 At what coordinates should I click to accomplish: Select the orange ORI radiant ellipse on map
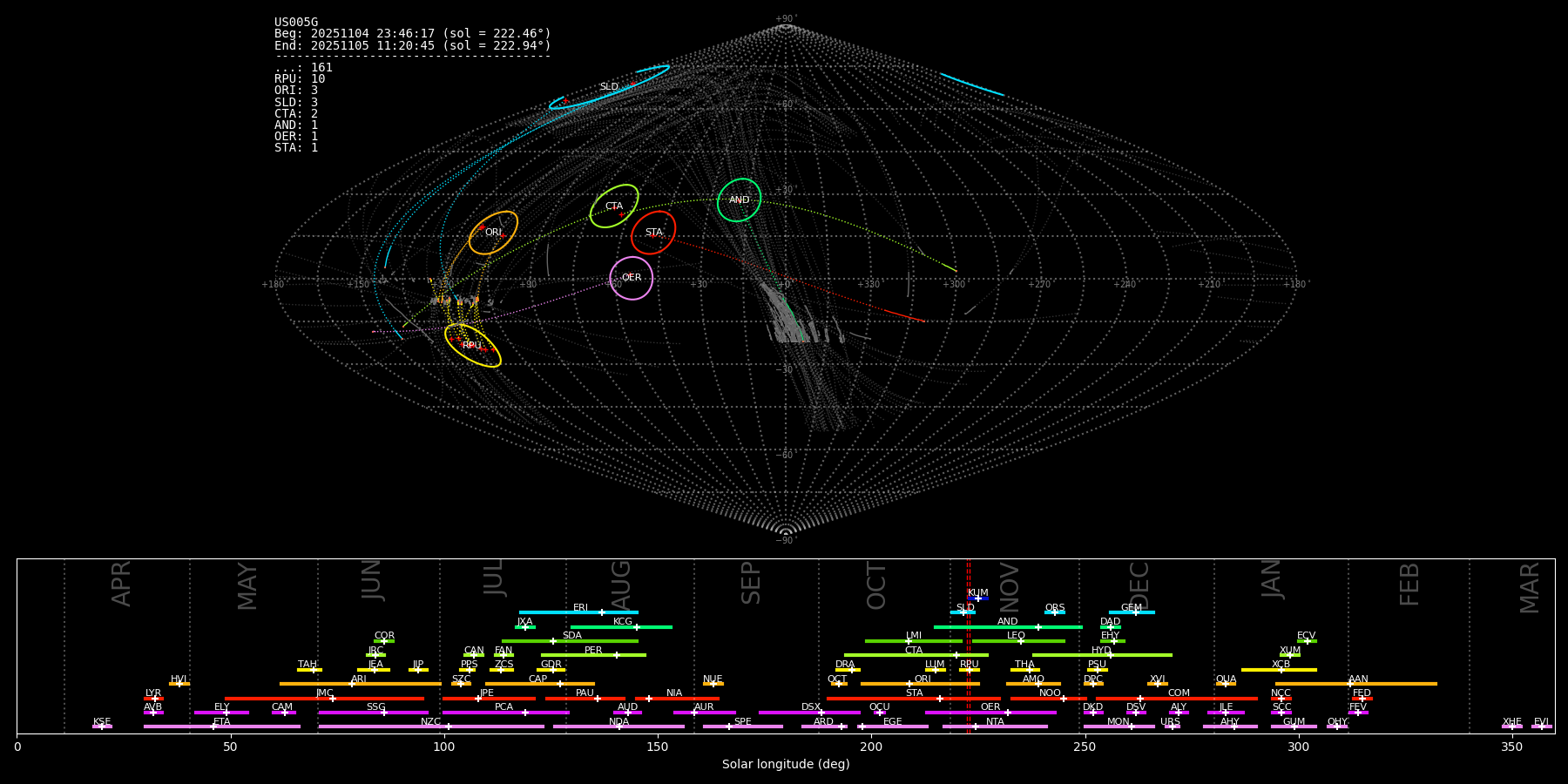point(493,233)
